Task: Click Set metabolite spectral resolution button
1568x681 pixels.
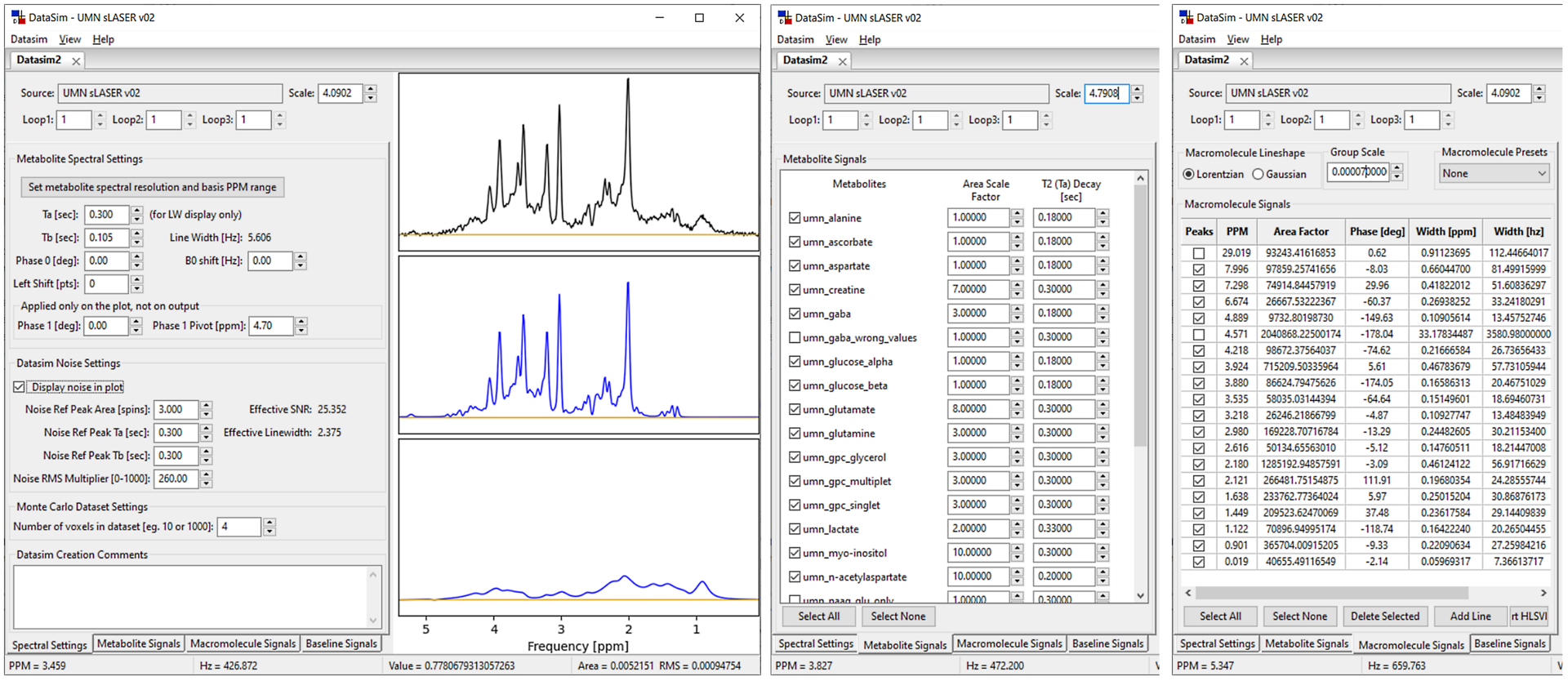Action: (x=152, y=187)
